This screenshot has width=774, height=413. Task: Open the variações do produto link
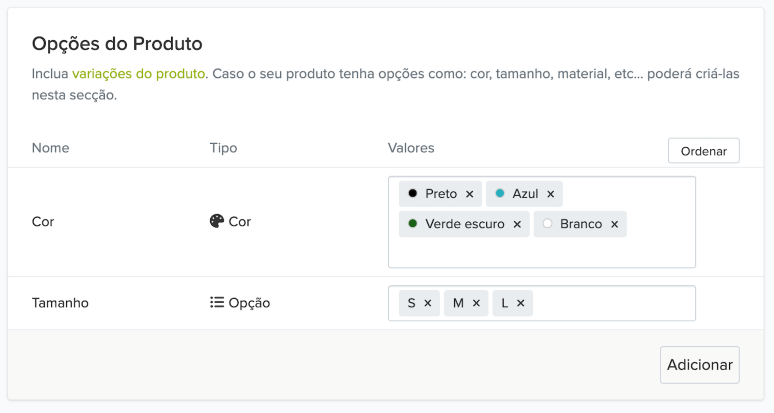point(139,74)
